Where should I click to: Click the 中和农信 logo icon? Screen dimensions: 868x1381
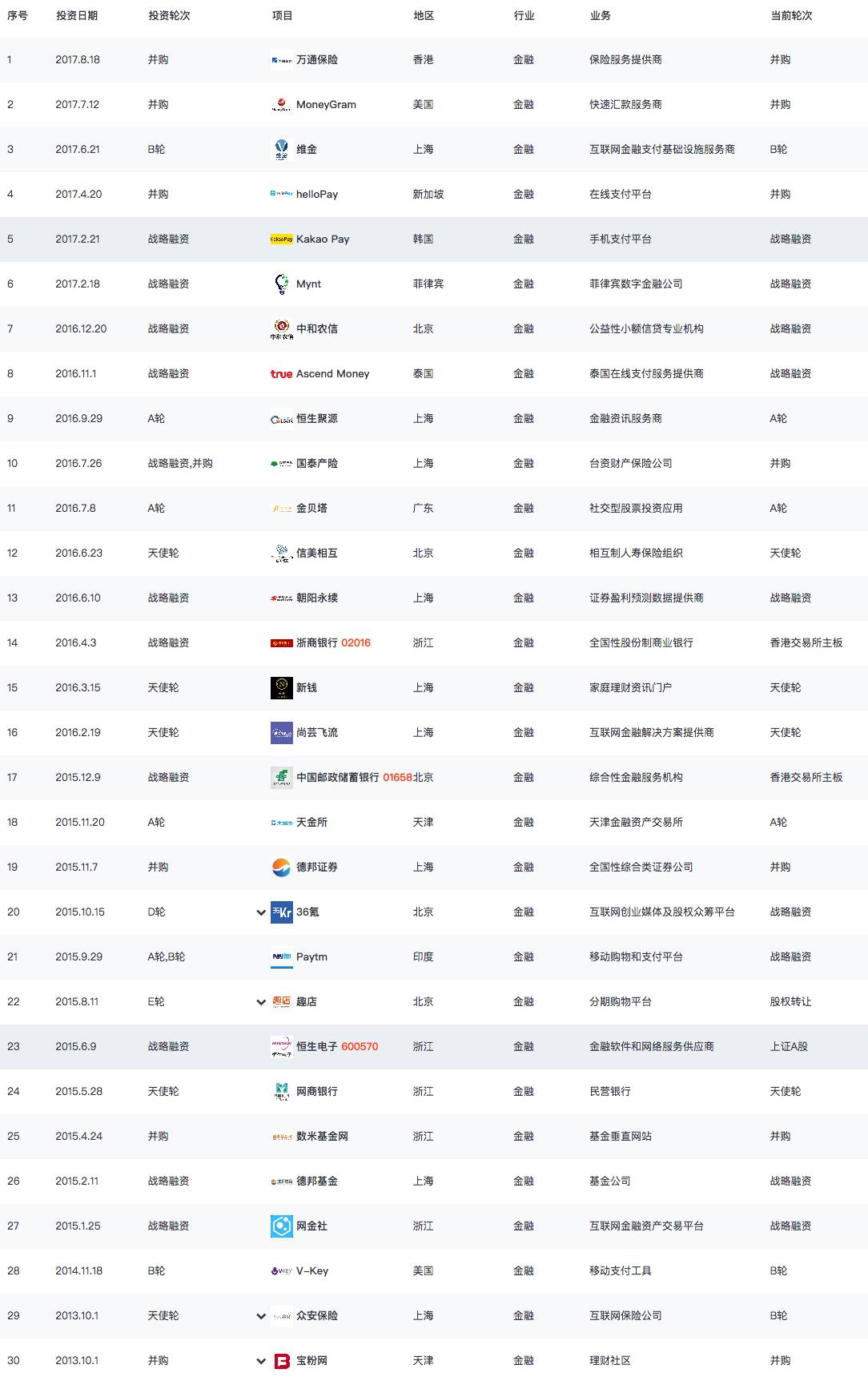coord(281,329)
